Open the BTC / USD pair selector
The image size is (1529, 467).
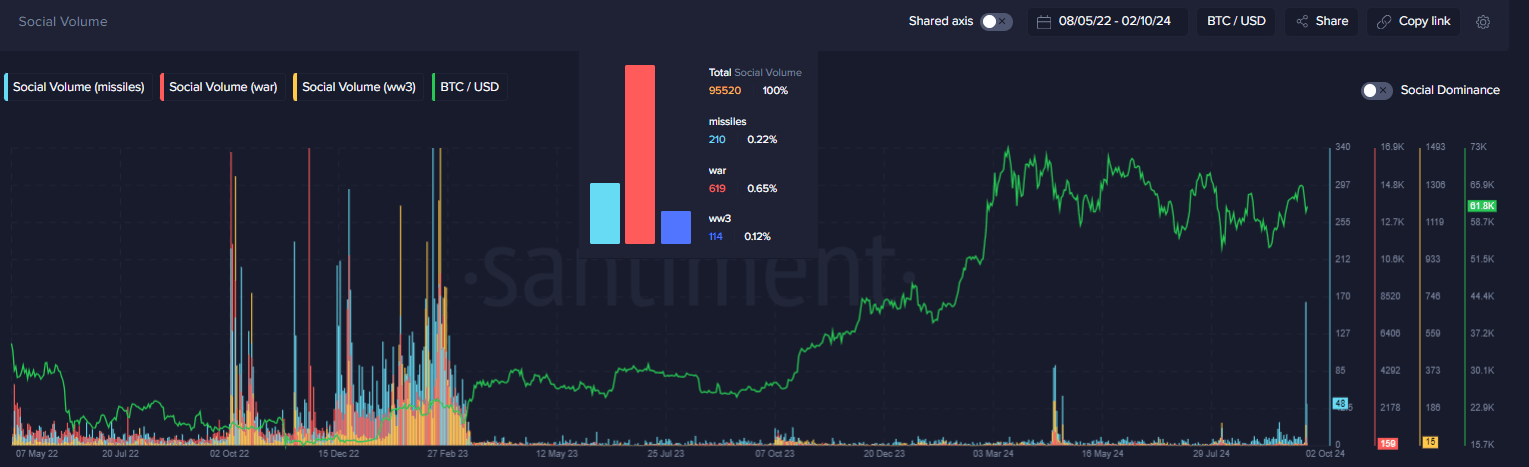click(x=1235, y=21)
